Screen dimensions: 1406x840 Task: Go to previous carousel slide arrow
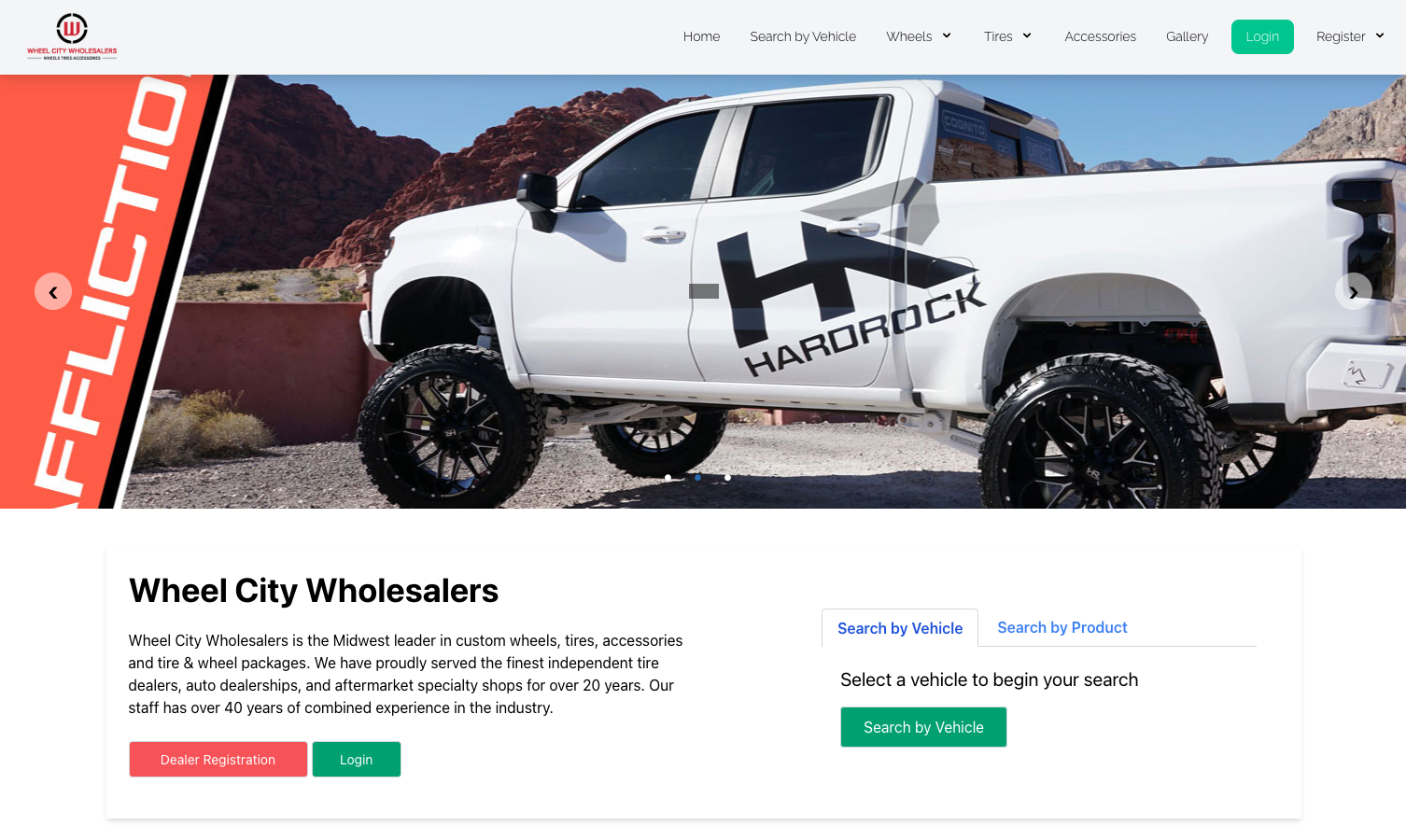pos(53,291)
